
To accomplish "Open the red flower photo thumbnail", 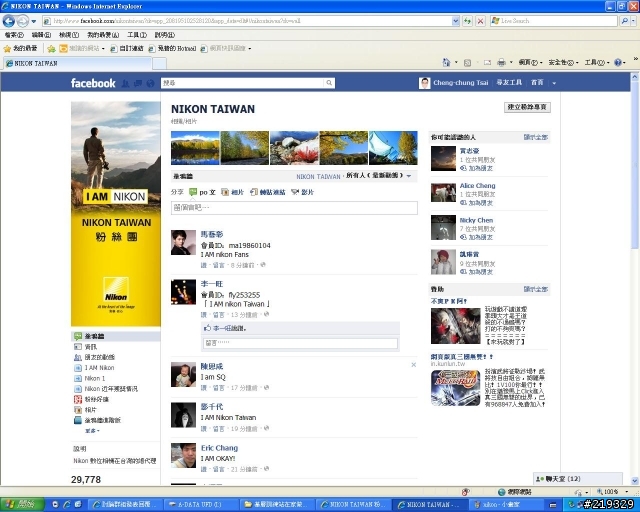I will click(294, 148).
